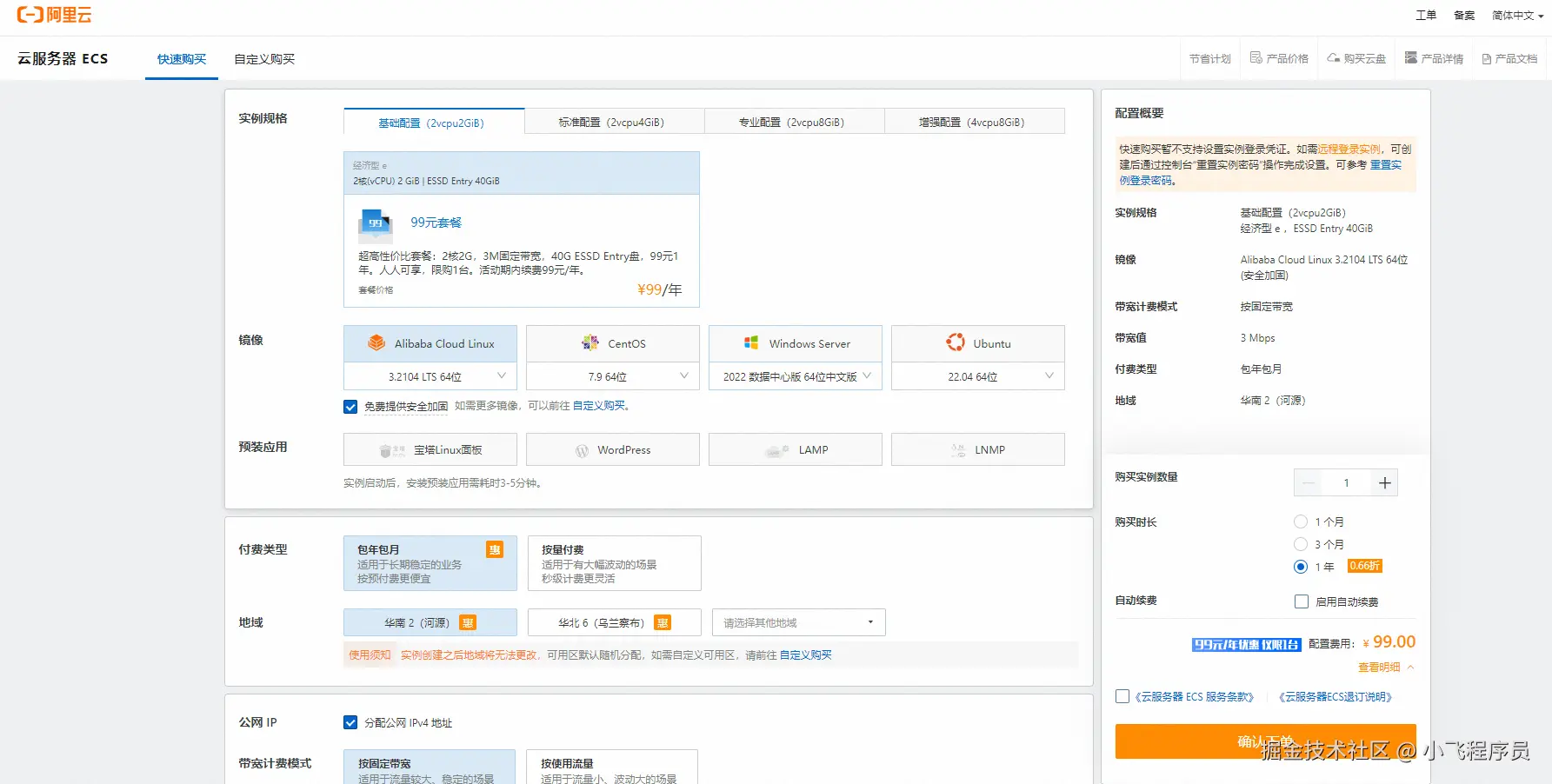
Task: Open Alibaba Cloud Linux version dropdown 3.2104 LTS
Action: point(430,376)
